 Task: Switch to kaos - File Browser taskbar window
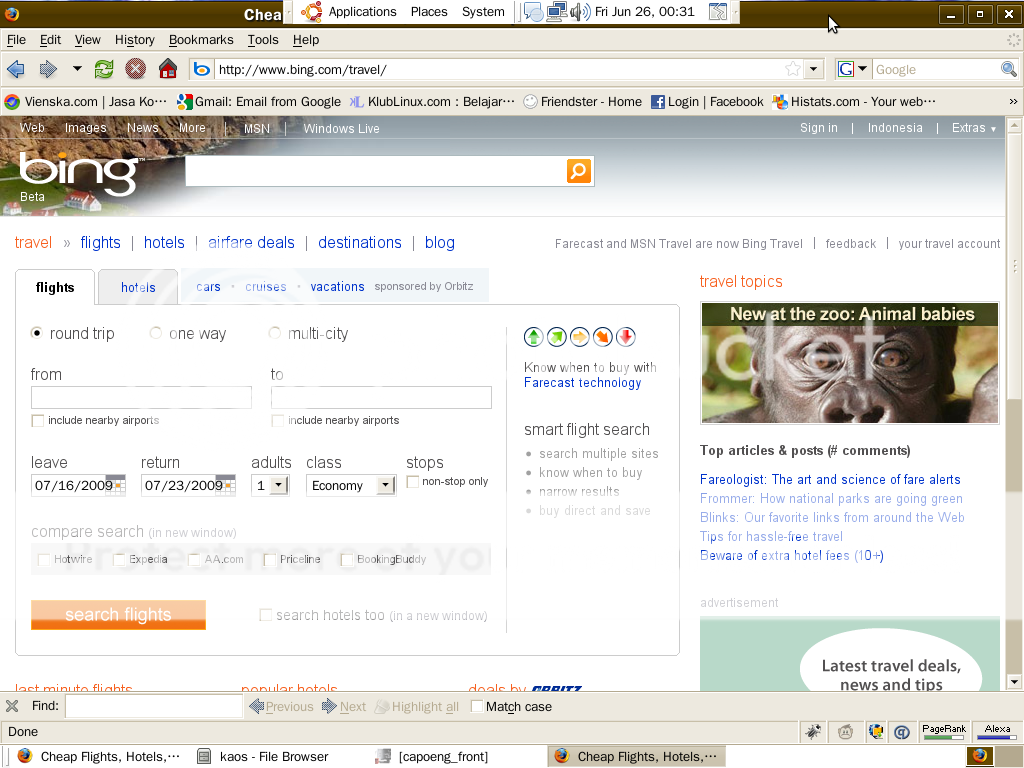click(263, 756)
